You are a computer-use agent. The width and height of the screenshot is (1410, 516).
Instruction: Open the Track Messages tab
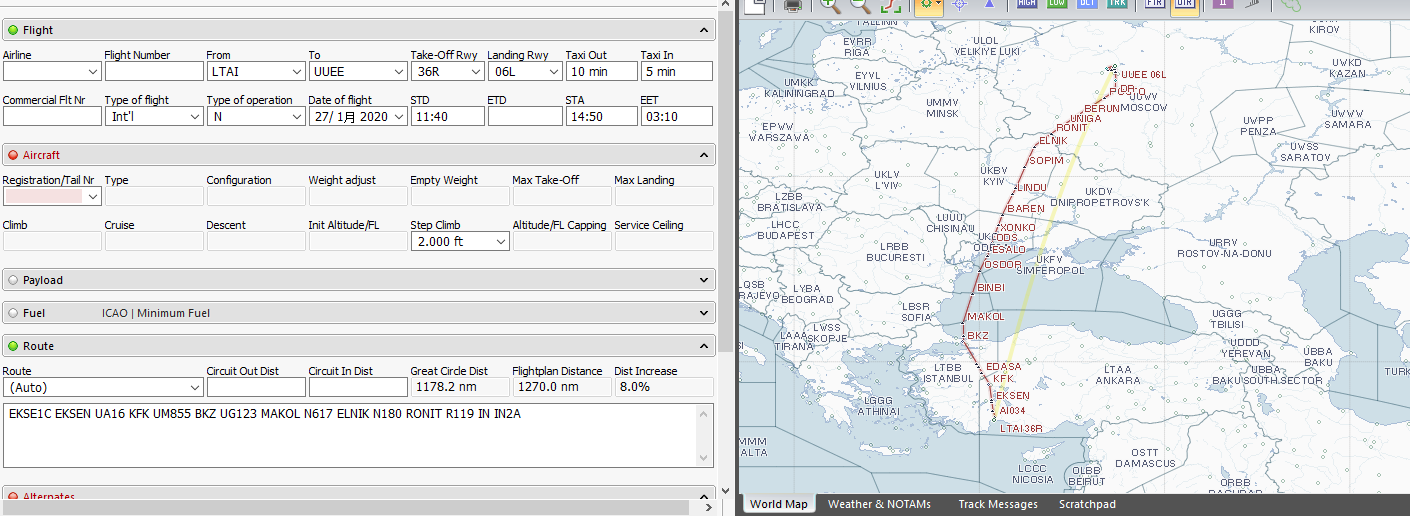pos(997,504)
